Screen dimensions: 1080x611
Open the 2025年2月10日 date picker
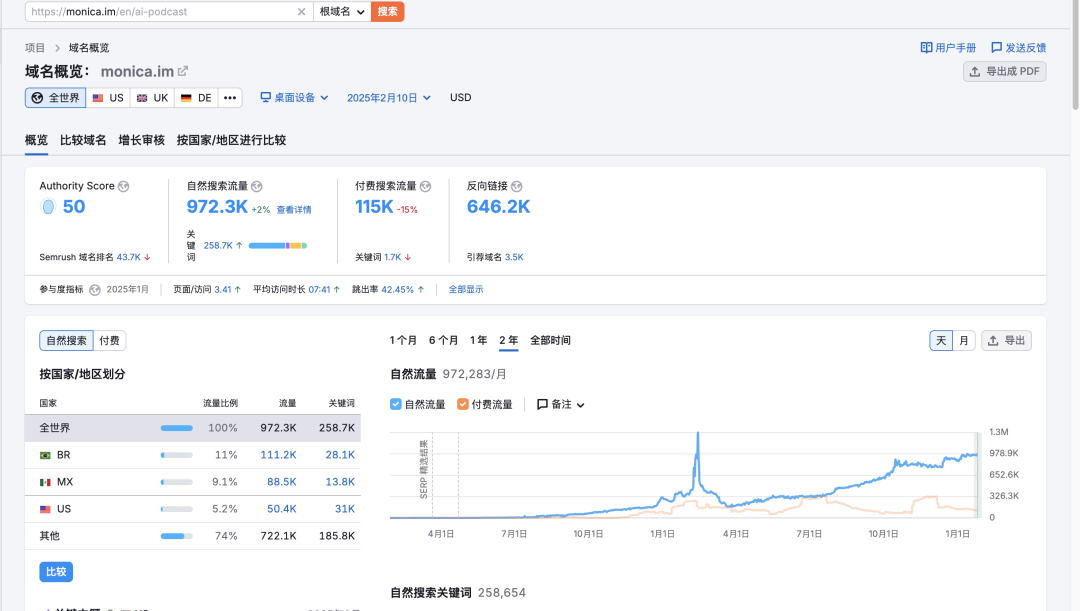(388, 98)
